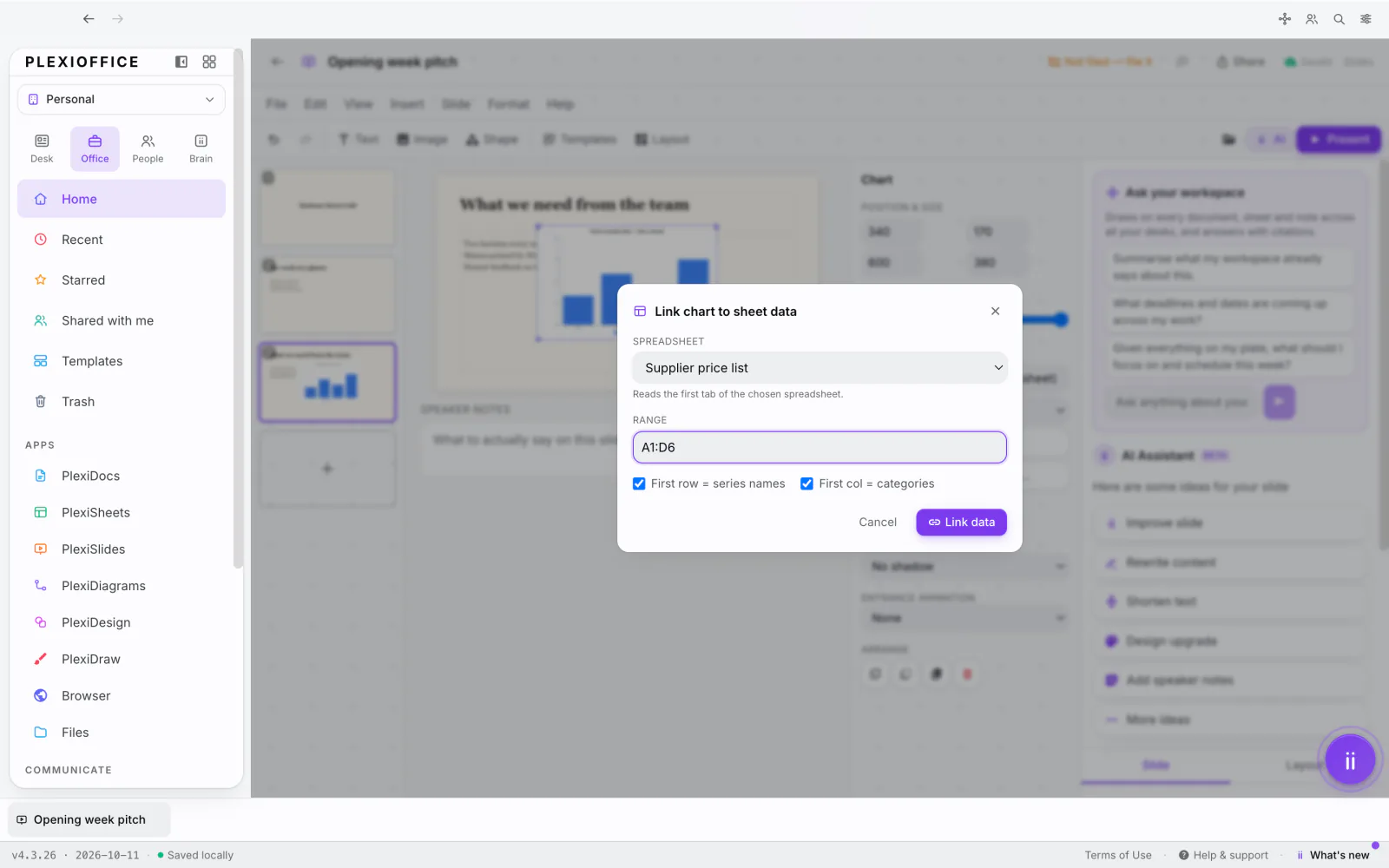This screenshot has height=868, width=1389.
Task: Open the Files app
Action: tap(122, 732)
